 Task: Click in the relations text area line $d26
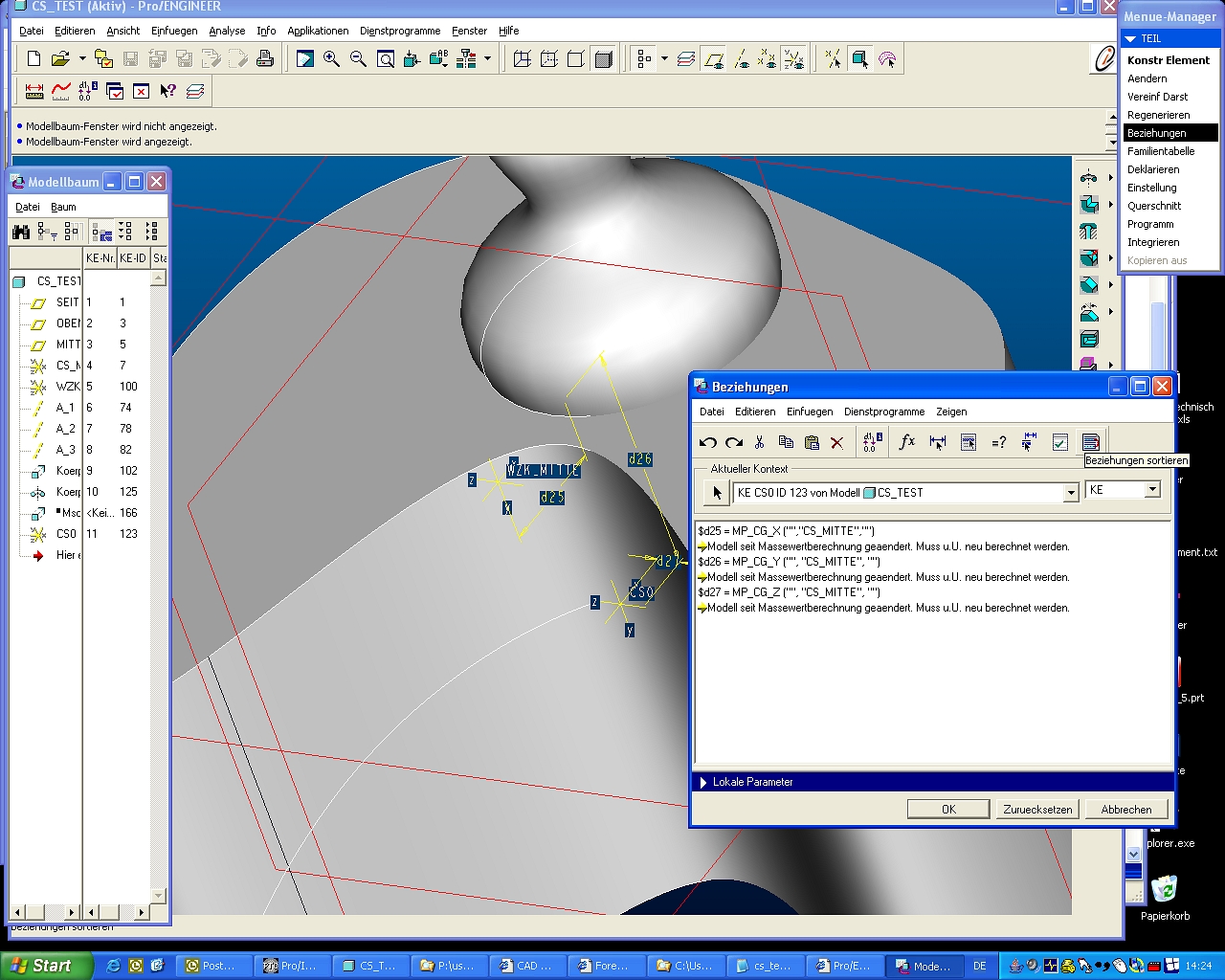pos(790,562)
